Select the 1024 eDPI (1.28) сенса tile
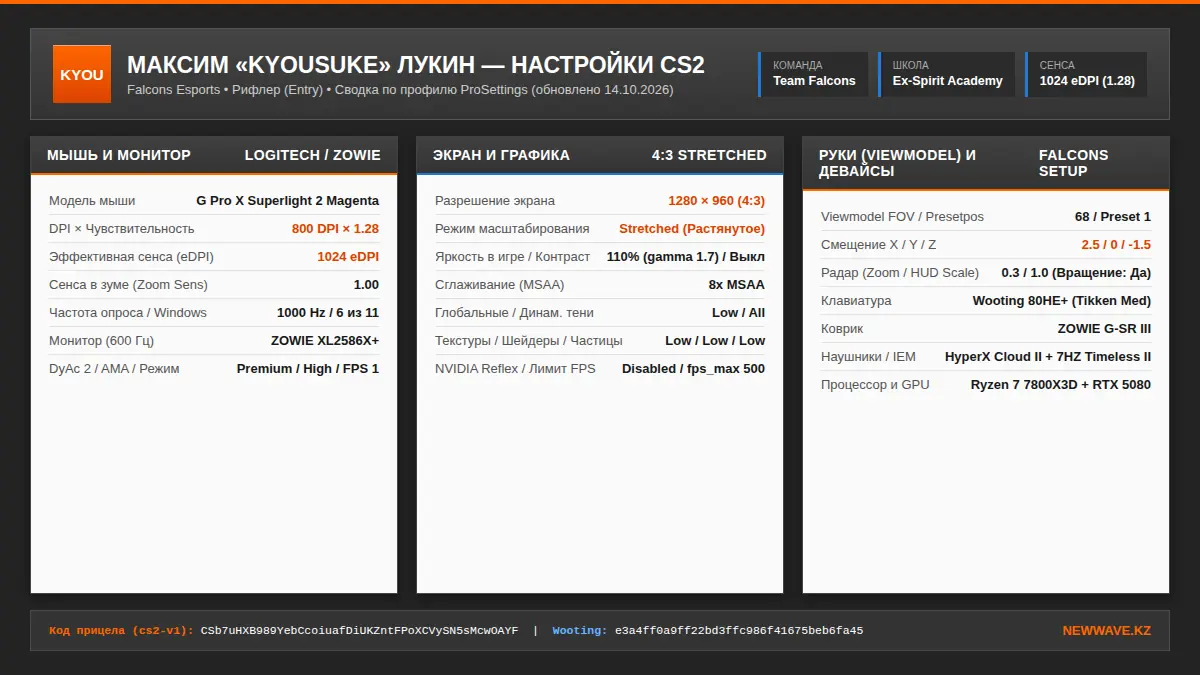1200x675 pixels. 1086,74
